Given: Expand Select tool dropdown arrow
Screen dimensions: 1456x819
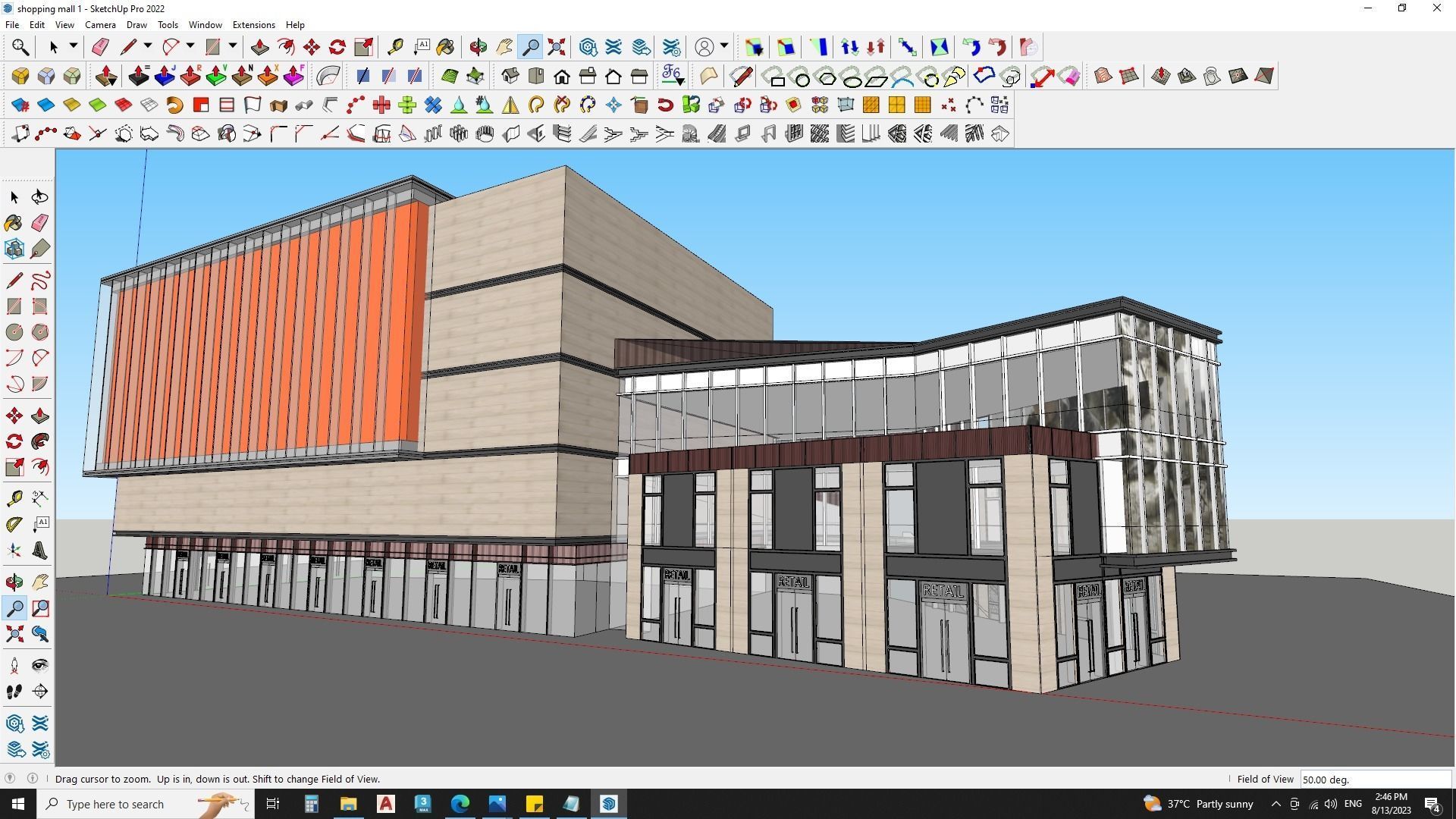Looking at the screenshot, I should click(x=74, y=46).
